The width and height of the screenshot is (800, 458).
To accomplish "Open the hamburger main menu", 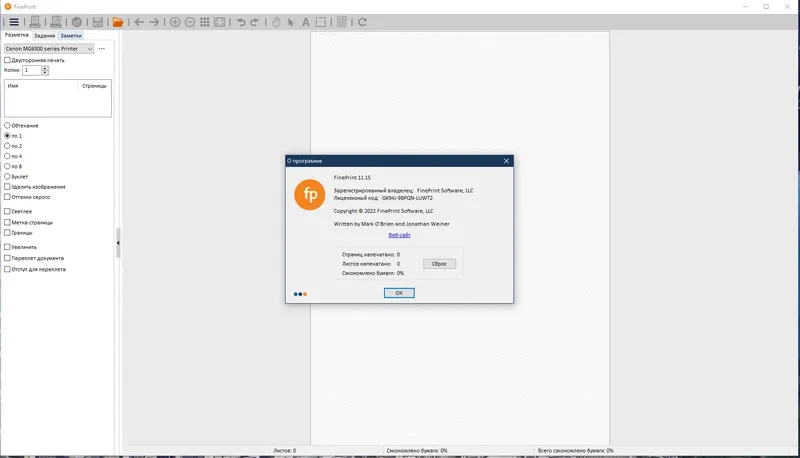I will pyautogui.click(x=14, y=22).
